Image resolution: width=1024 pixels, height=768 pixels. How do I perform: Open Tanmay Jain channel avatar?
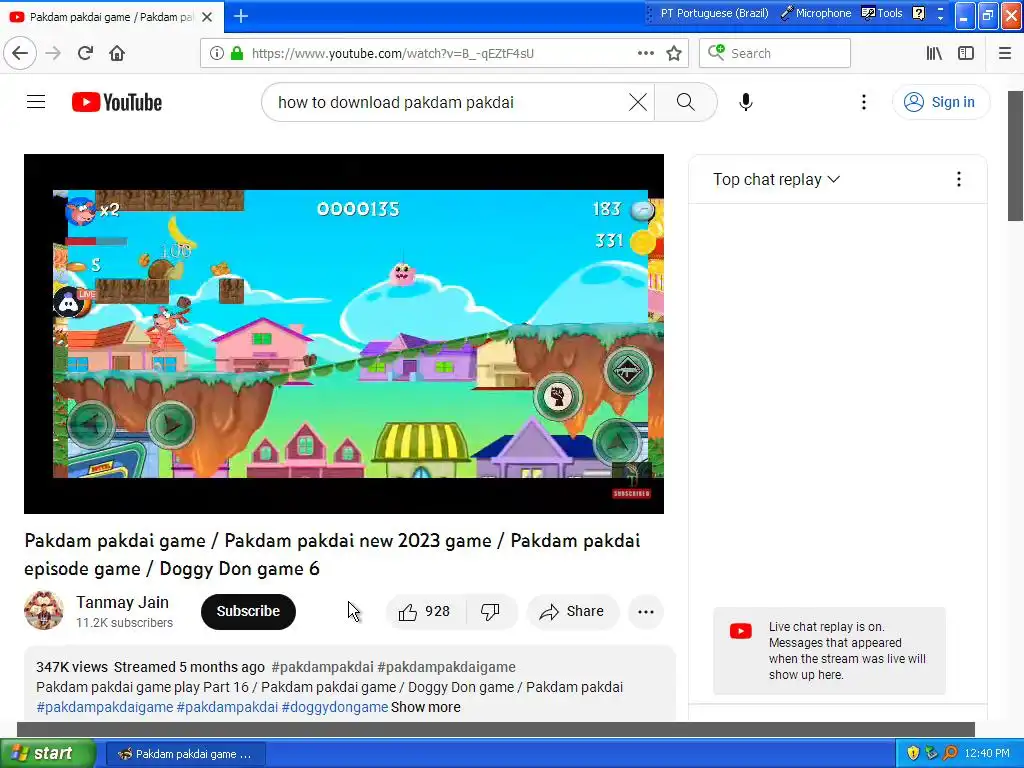44,611
